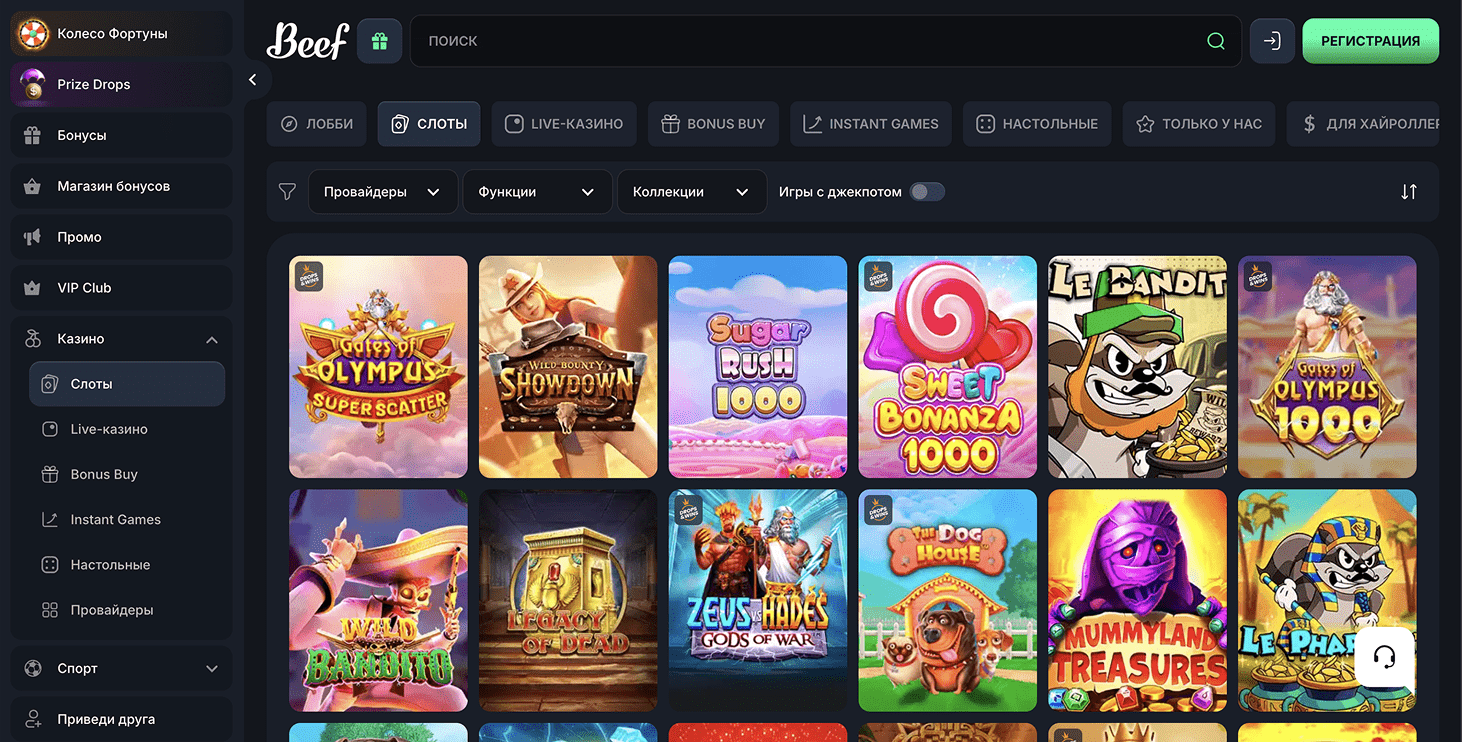Click the filter funnel icon

[287, 192]
